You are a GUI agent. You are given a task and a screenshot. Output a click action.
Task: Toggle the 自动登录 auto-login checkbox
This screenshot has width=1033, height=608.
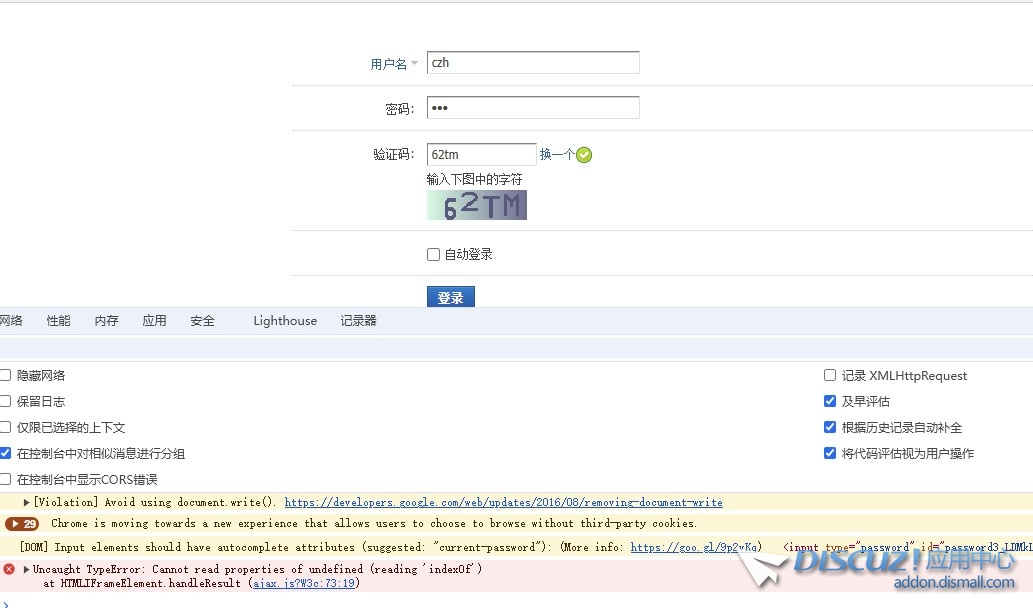[434, 255]
